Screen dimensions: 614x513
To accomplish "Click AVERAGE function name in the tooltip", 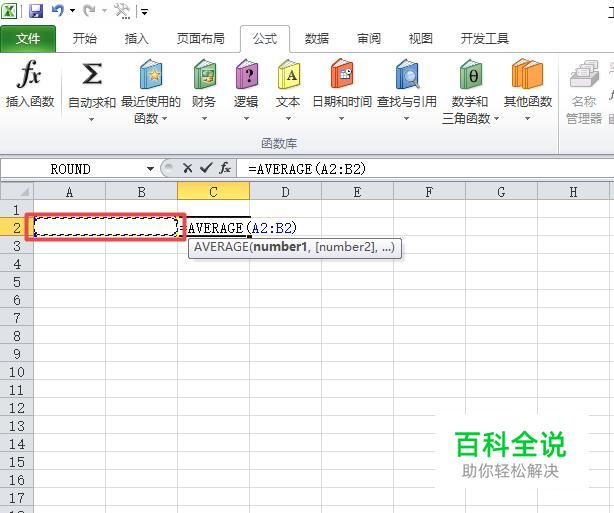I will [x=221, y=247].
